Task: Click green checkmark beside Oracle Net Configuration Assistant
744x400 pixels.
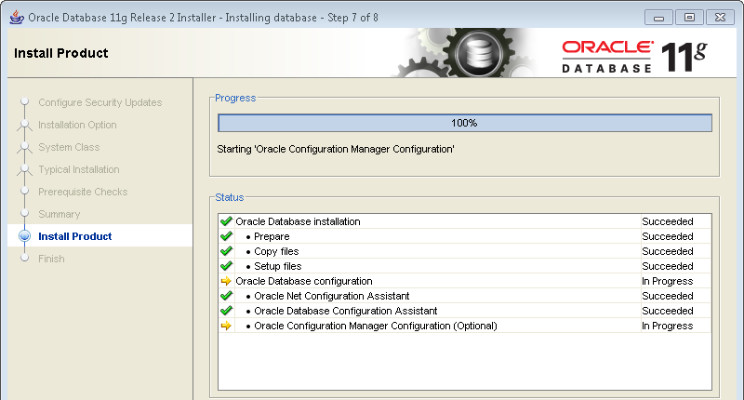Action: (226, 296)
